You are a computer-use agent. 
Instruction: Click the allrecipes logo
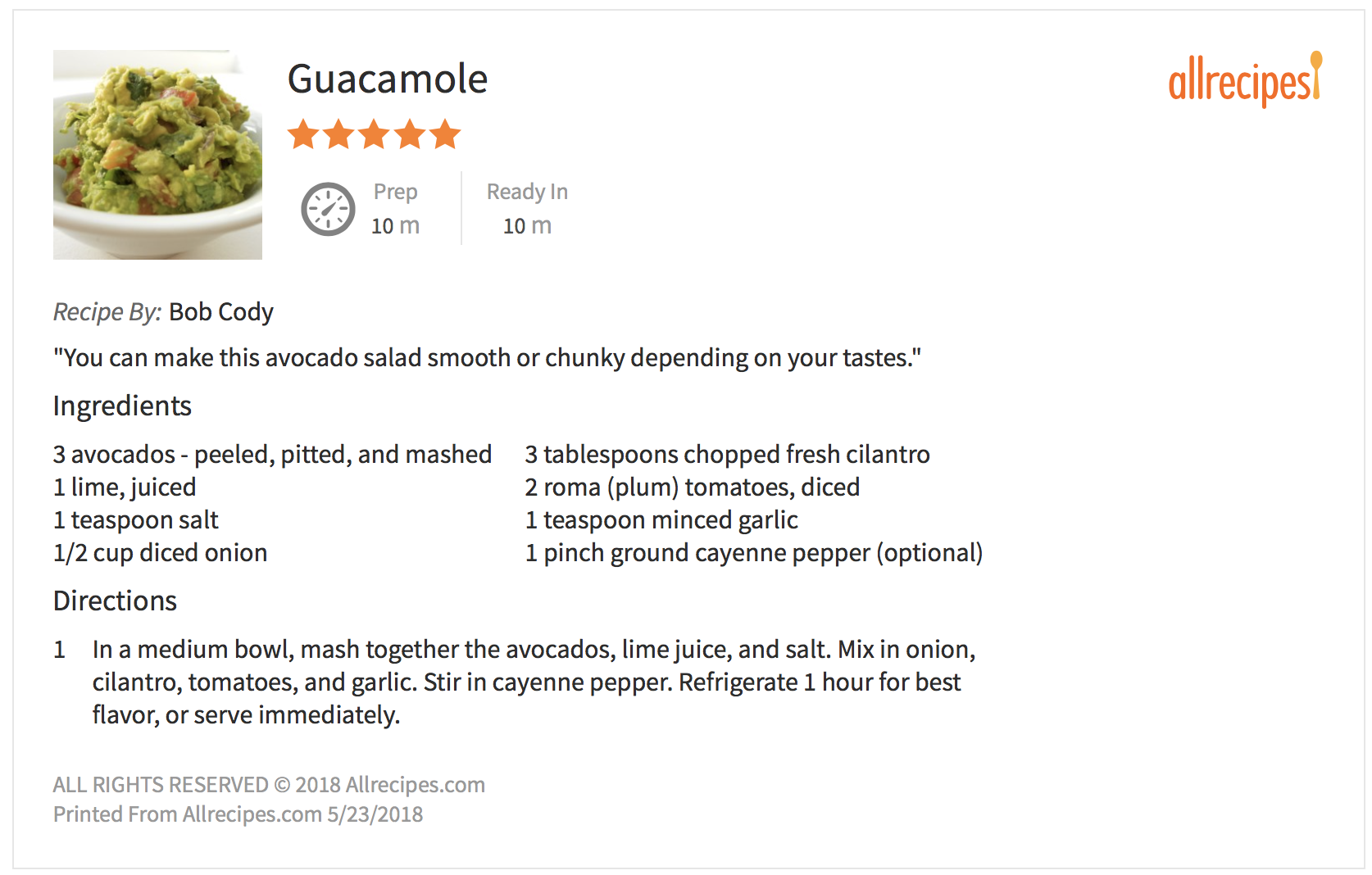pos(1244,81)
